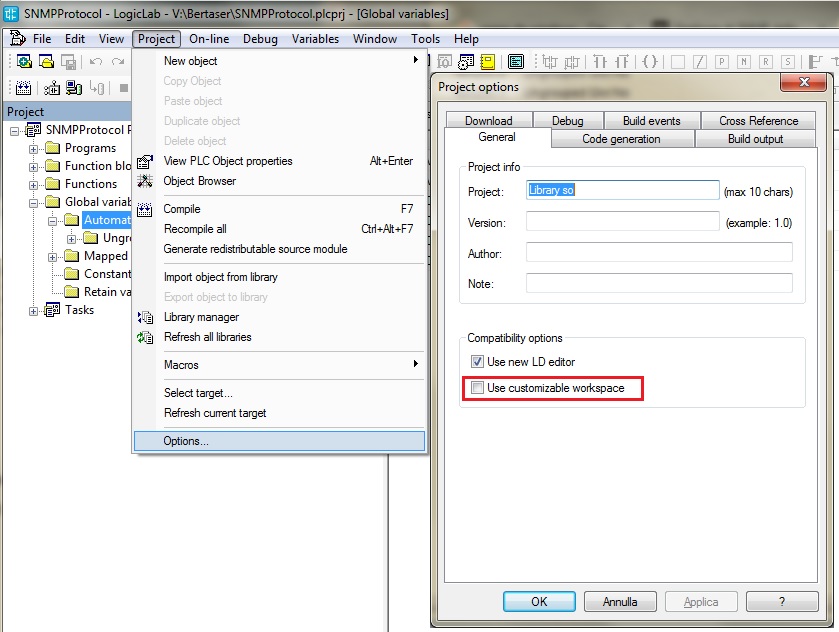Choose Options... in the Project menu
839x632 pixels.
(x=279, y=441)
